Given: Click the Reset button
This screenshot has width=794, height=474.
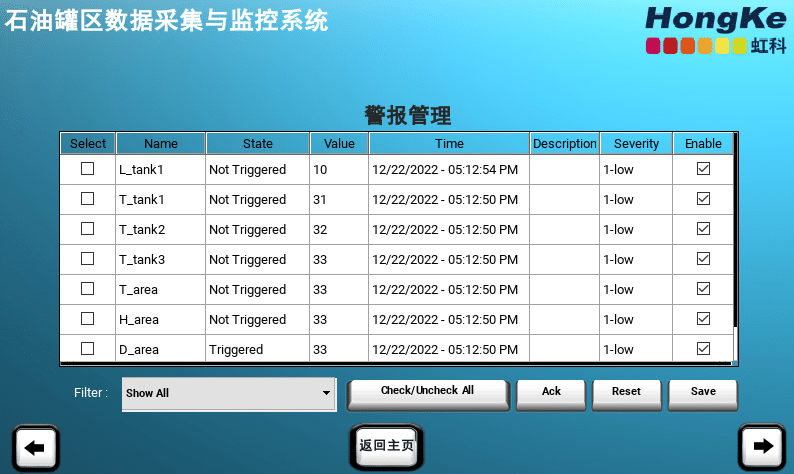Looking at the screenshot, I should coord(626,392).
